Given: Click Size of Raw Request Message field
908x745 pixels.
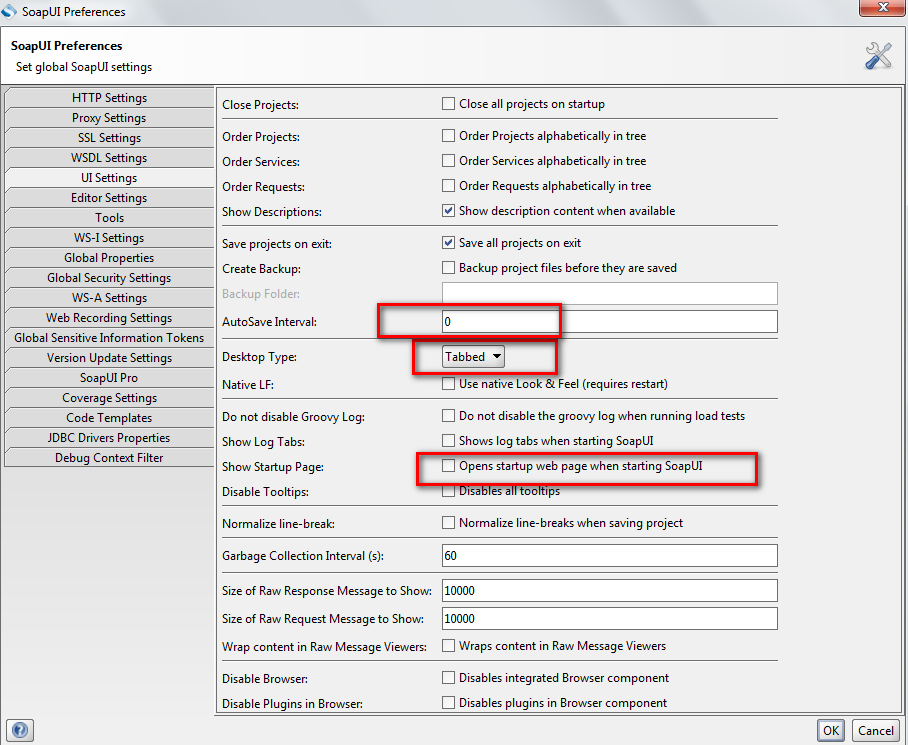Looking at the screenshot, I should tap(609, 619).
